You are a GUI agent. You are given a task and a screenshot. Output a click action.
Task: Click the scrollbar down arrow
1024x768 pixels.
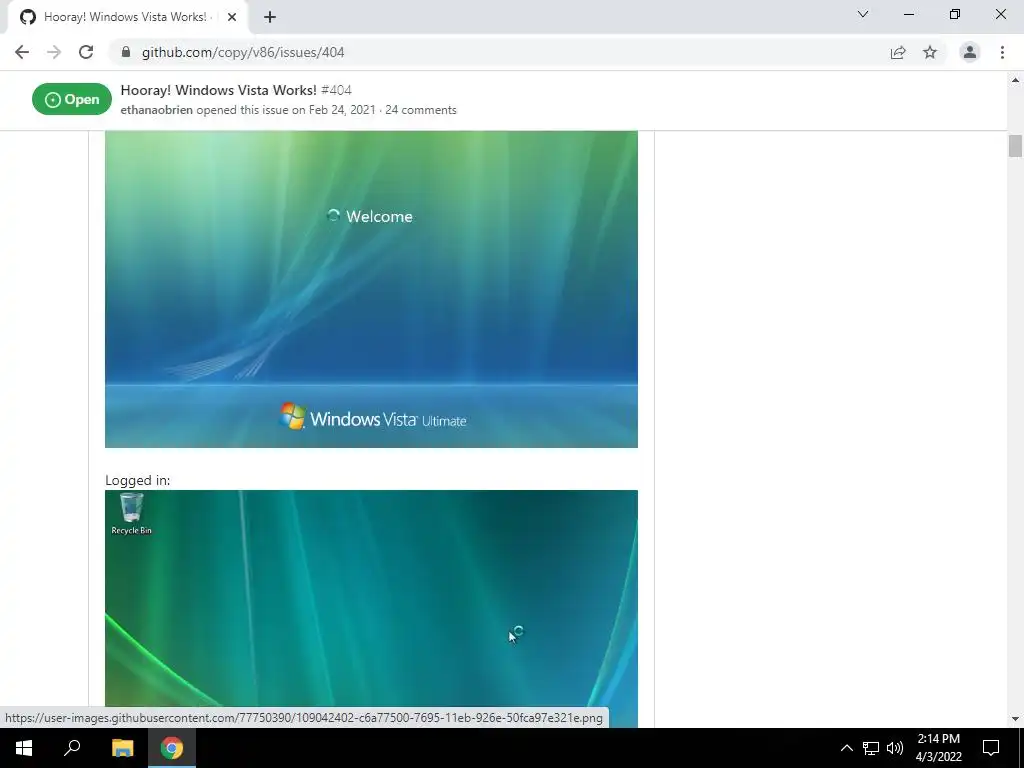(1015, 719)
